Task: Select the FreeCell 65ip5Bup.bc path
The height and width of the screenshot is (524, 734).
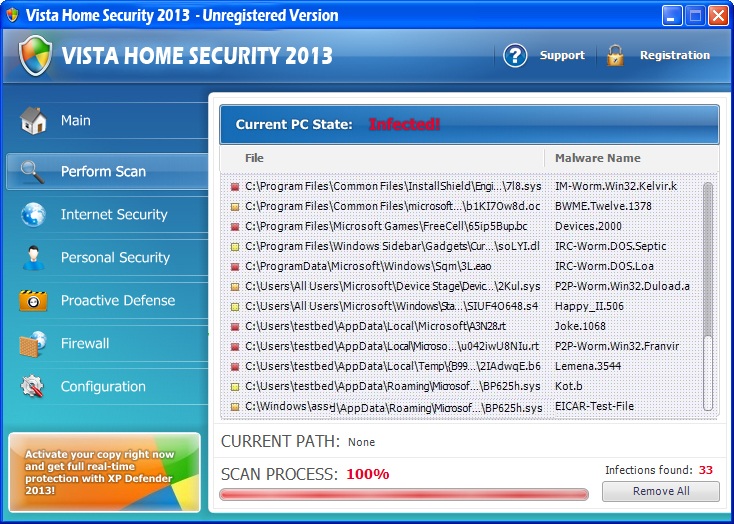Action: pyautogui.click(x=386, y=226)
